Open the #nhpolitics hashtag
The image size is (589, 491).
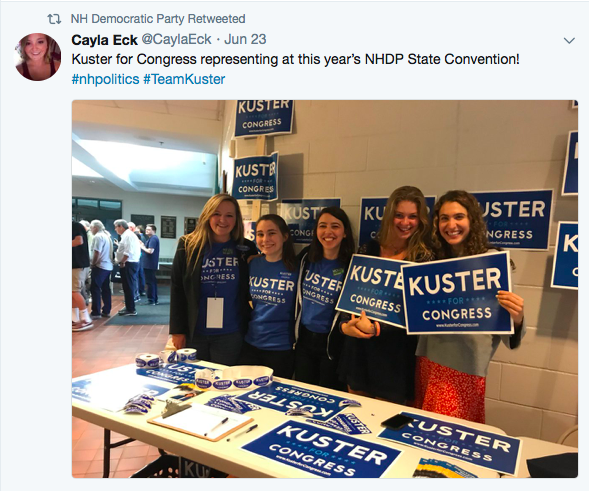click(106, 79)
